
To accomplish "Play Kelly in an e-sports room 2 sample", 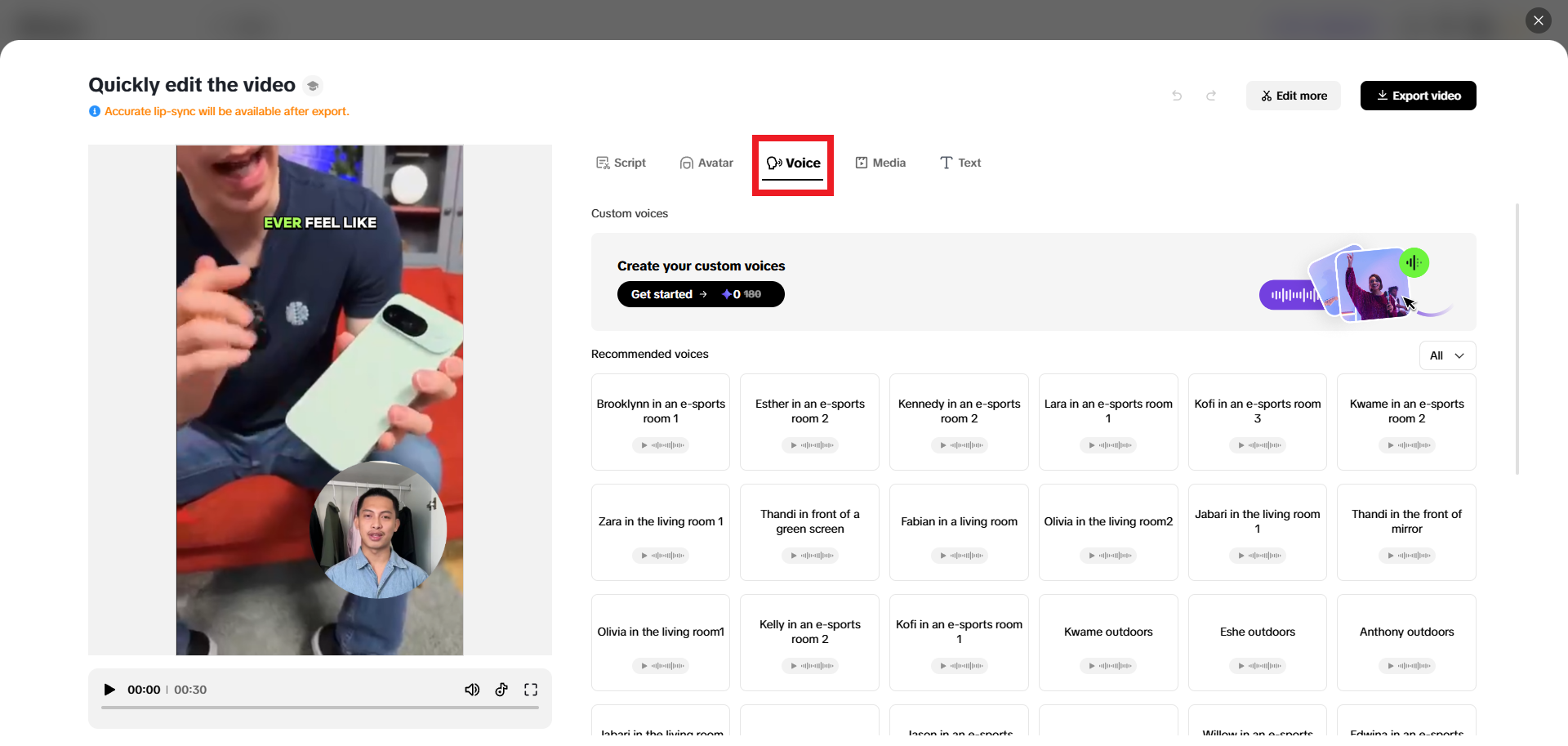I will (810, 666).
